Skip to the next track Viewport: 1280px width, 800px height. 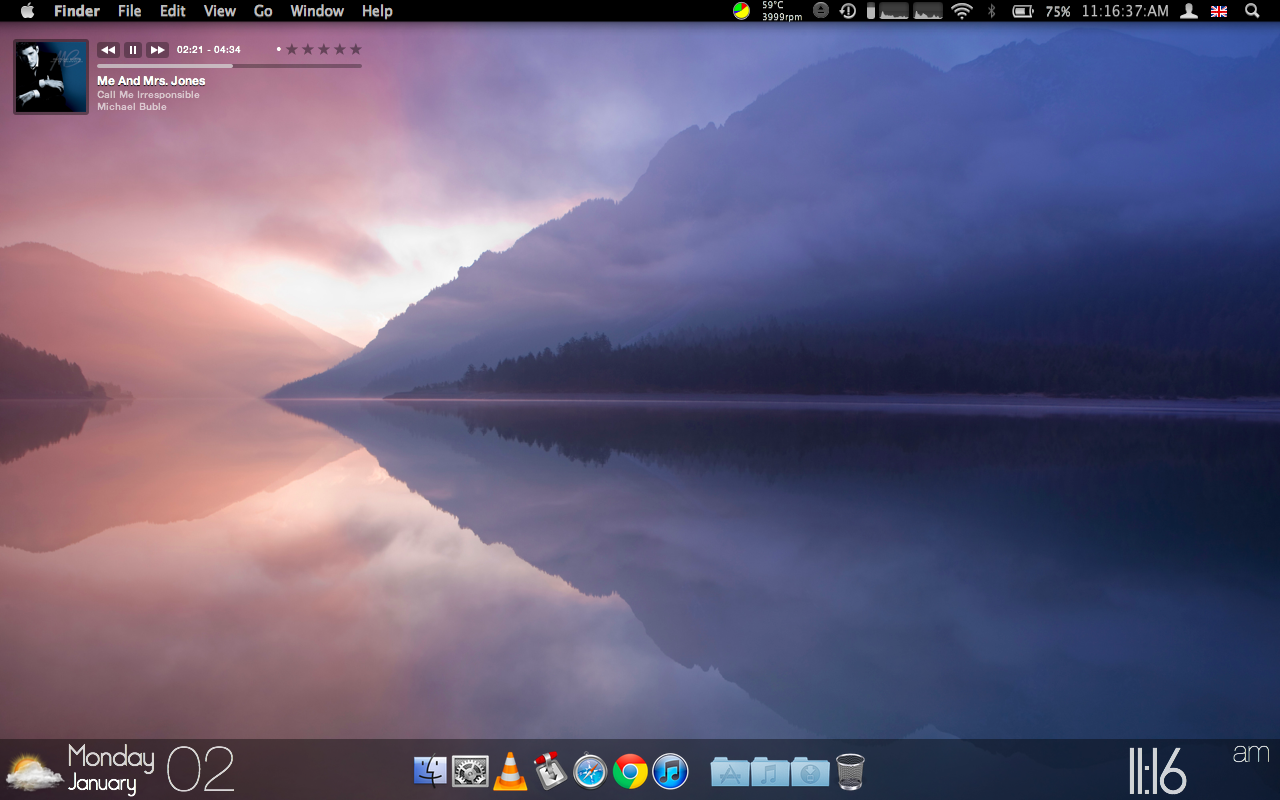click(158, 50)
